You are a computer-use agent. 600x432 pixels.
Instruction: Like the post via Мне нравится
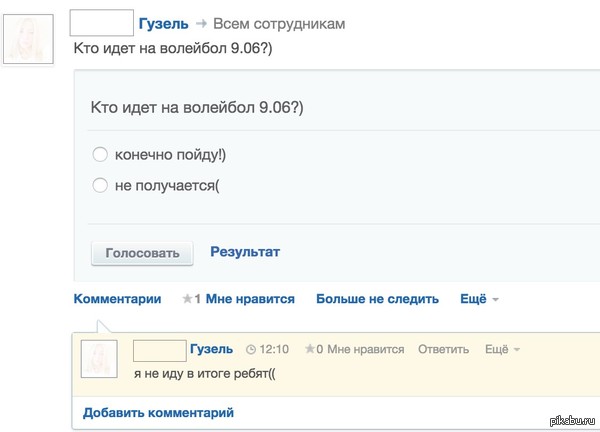pyautogui.click(x=250, y=298)
